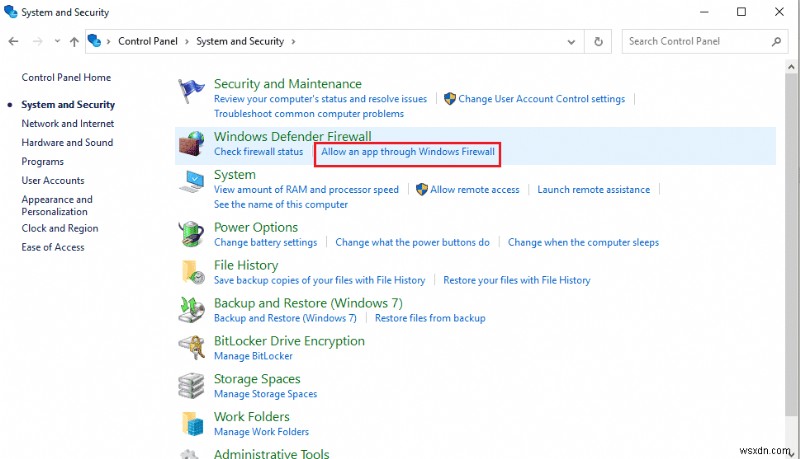Click the Security and Maintenance flag icon

(x=191, y=91)
